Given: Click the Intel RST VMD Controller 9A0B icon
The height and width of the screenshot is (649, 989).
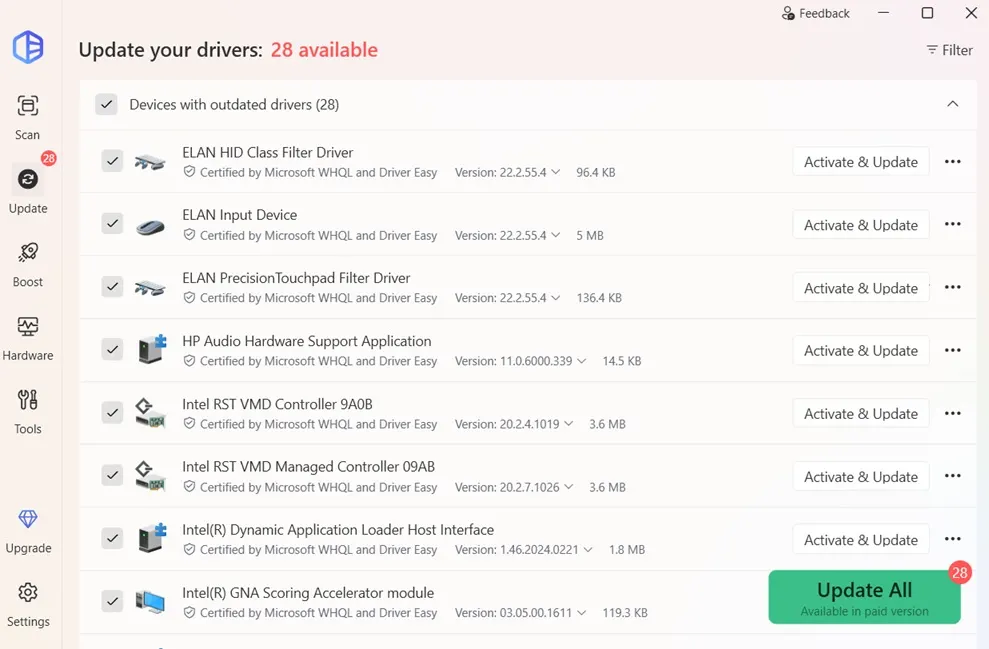Looking at the screenshot, I should pyautogui.click(x=150, y=412).
